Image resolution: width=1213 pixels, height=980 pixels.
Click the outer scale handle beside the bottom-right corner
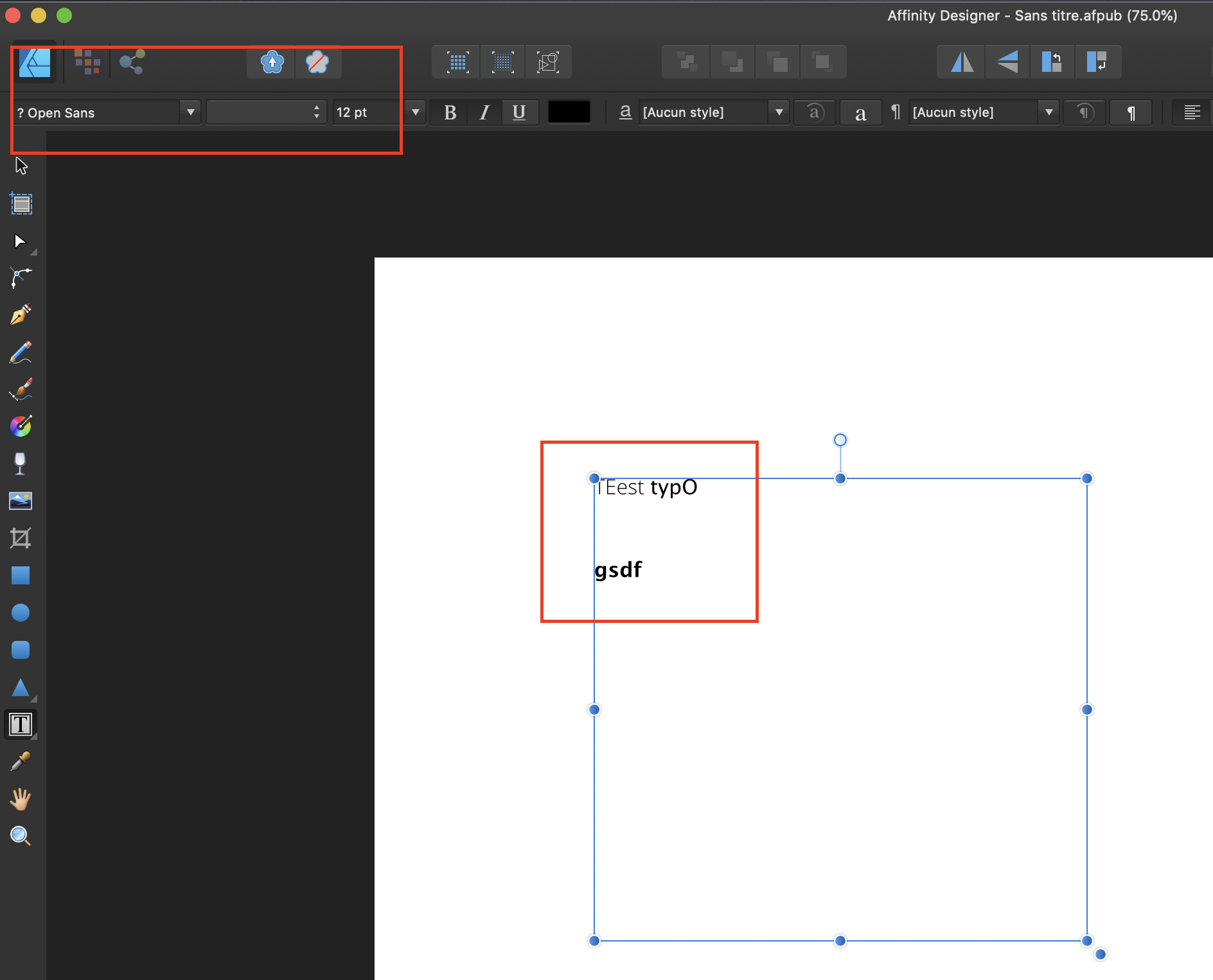point(1101,954)
